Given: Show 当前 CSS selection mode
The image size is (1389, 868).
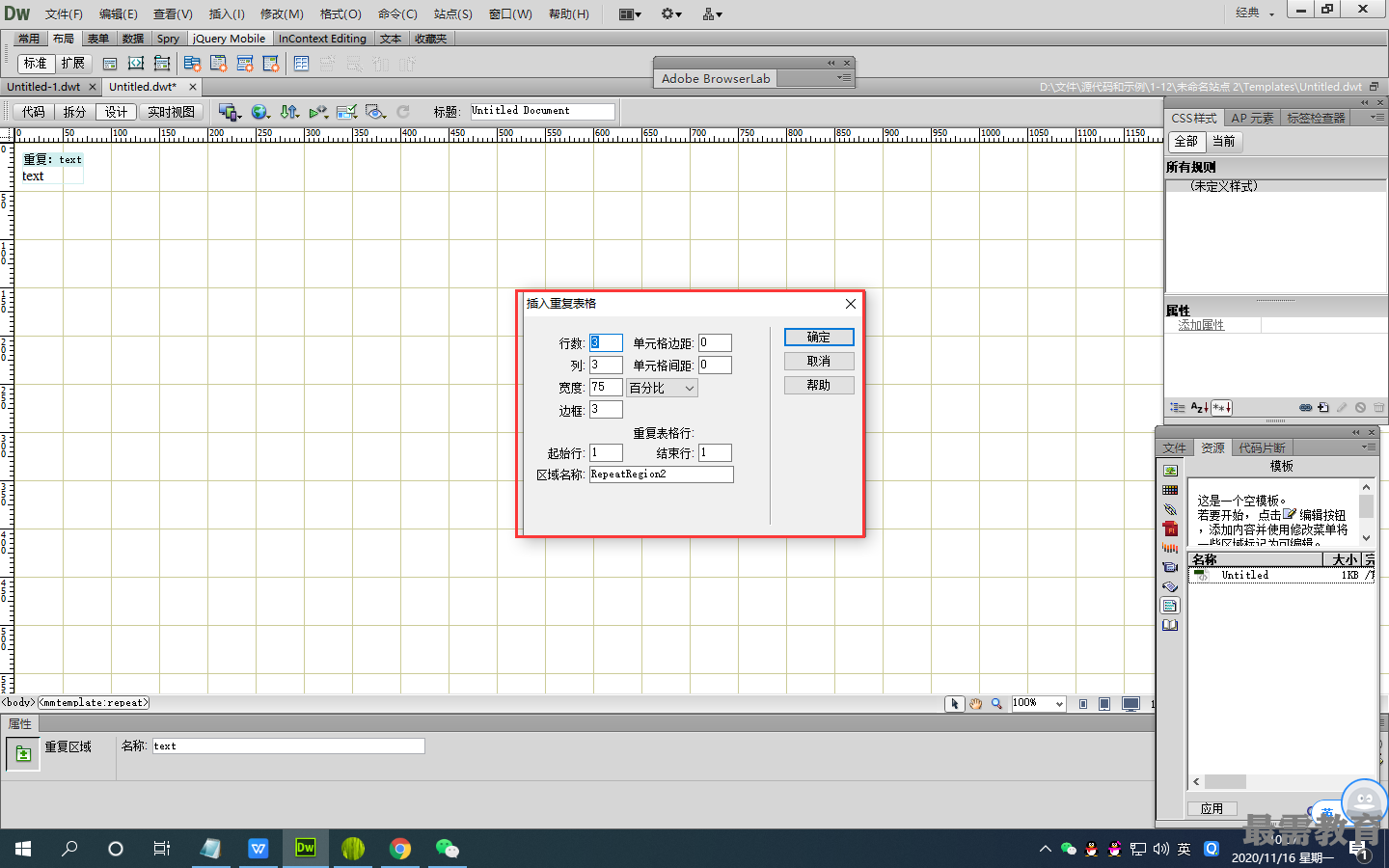Looking at the screenshot, I should [1223, 141].
